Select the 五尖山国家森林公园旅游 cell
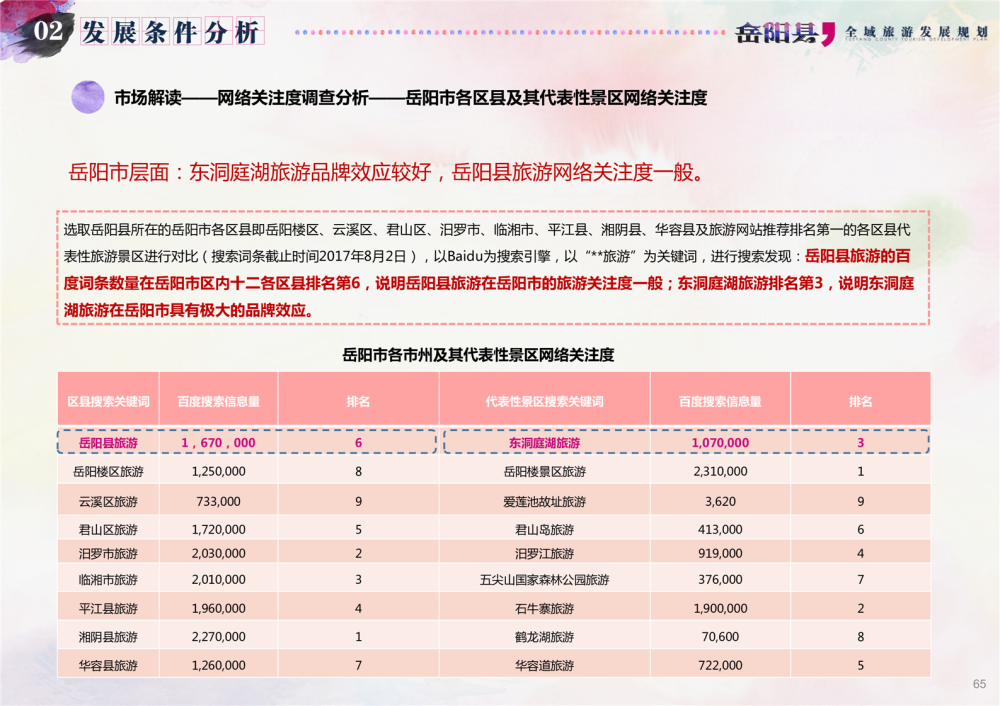 point(544,579)
